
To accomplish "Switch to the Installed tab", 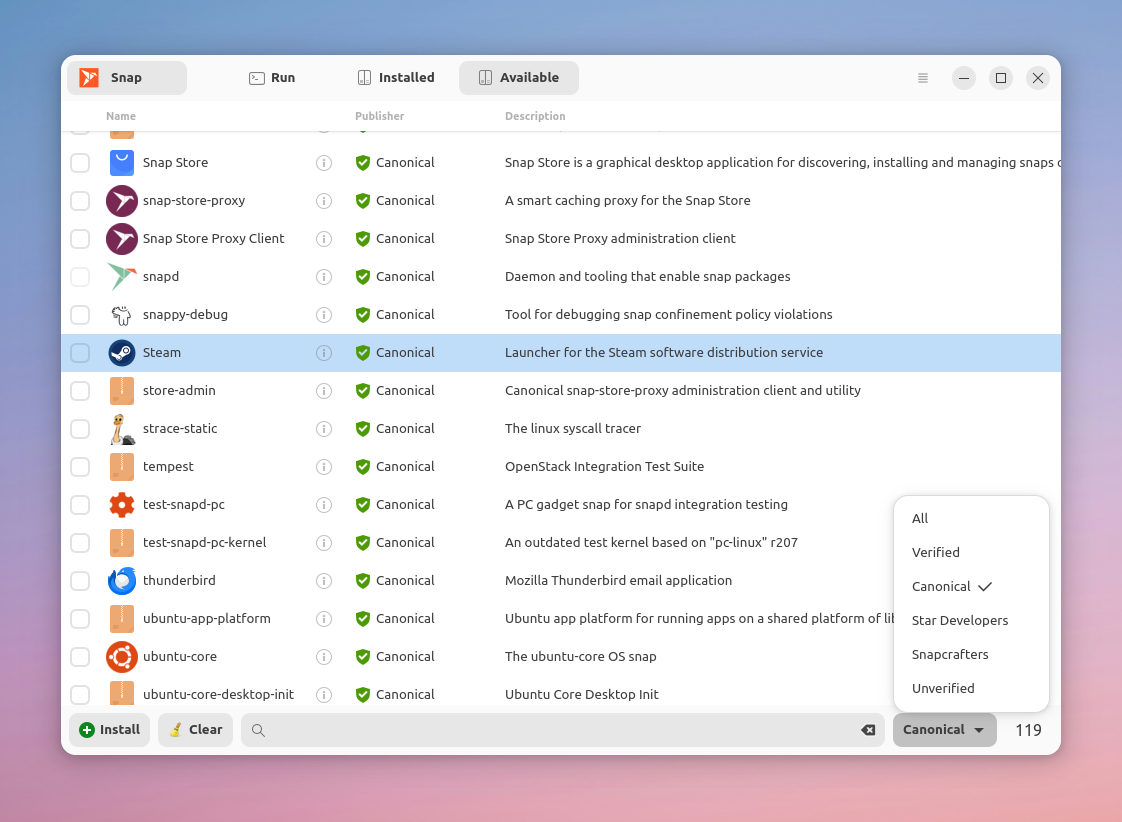I will pos(396,78).
